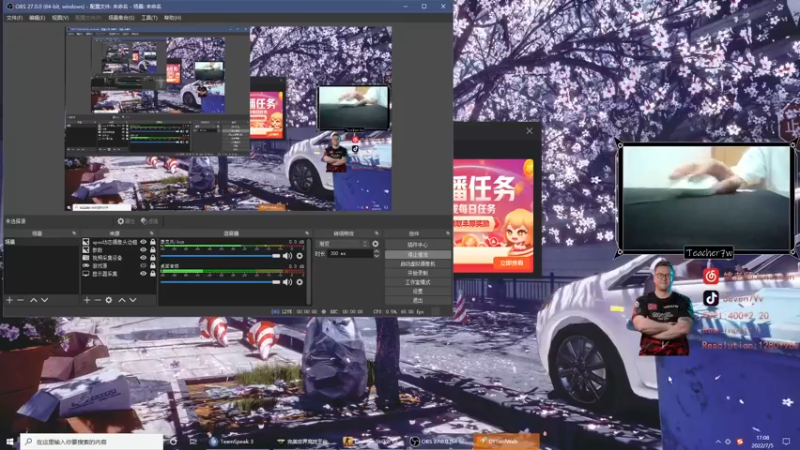The width and height of the screenshot is (800, 450).
Task: Add a new scene with plus icon
Action: (x=9, y=300)
